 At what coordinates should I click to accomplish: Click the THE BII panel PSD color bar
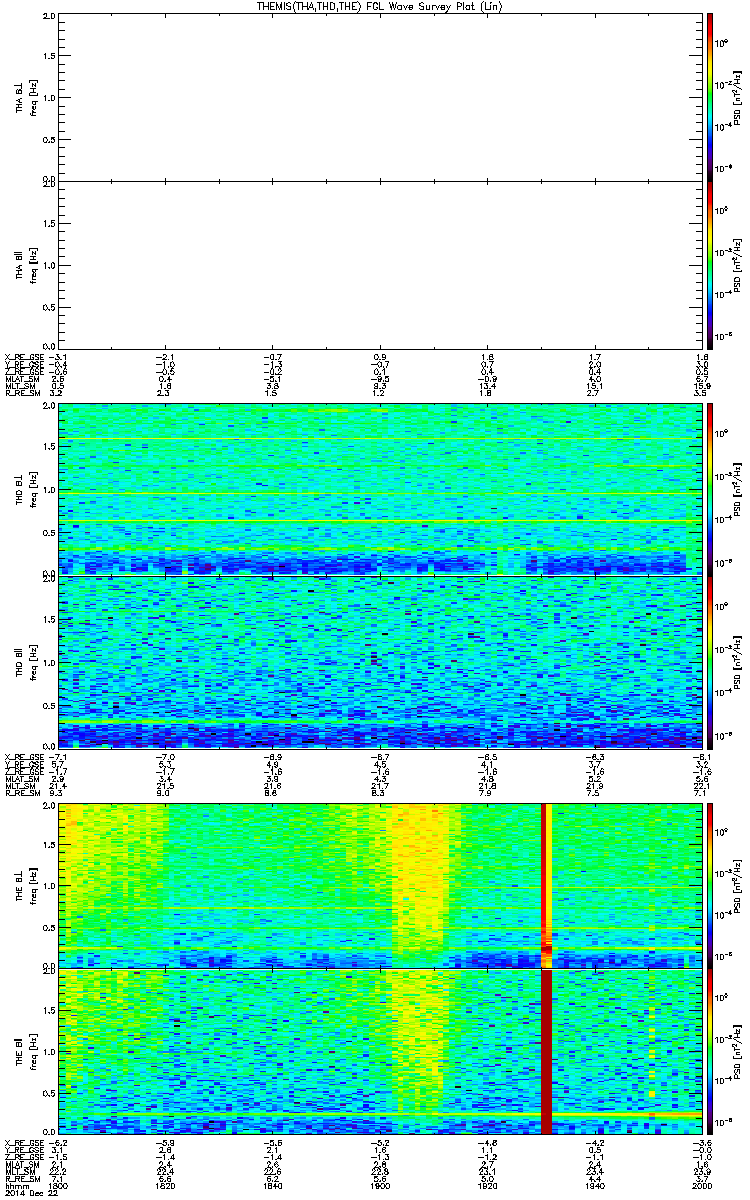(710, 1050)
